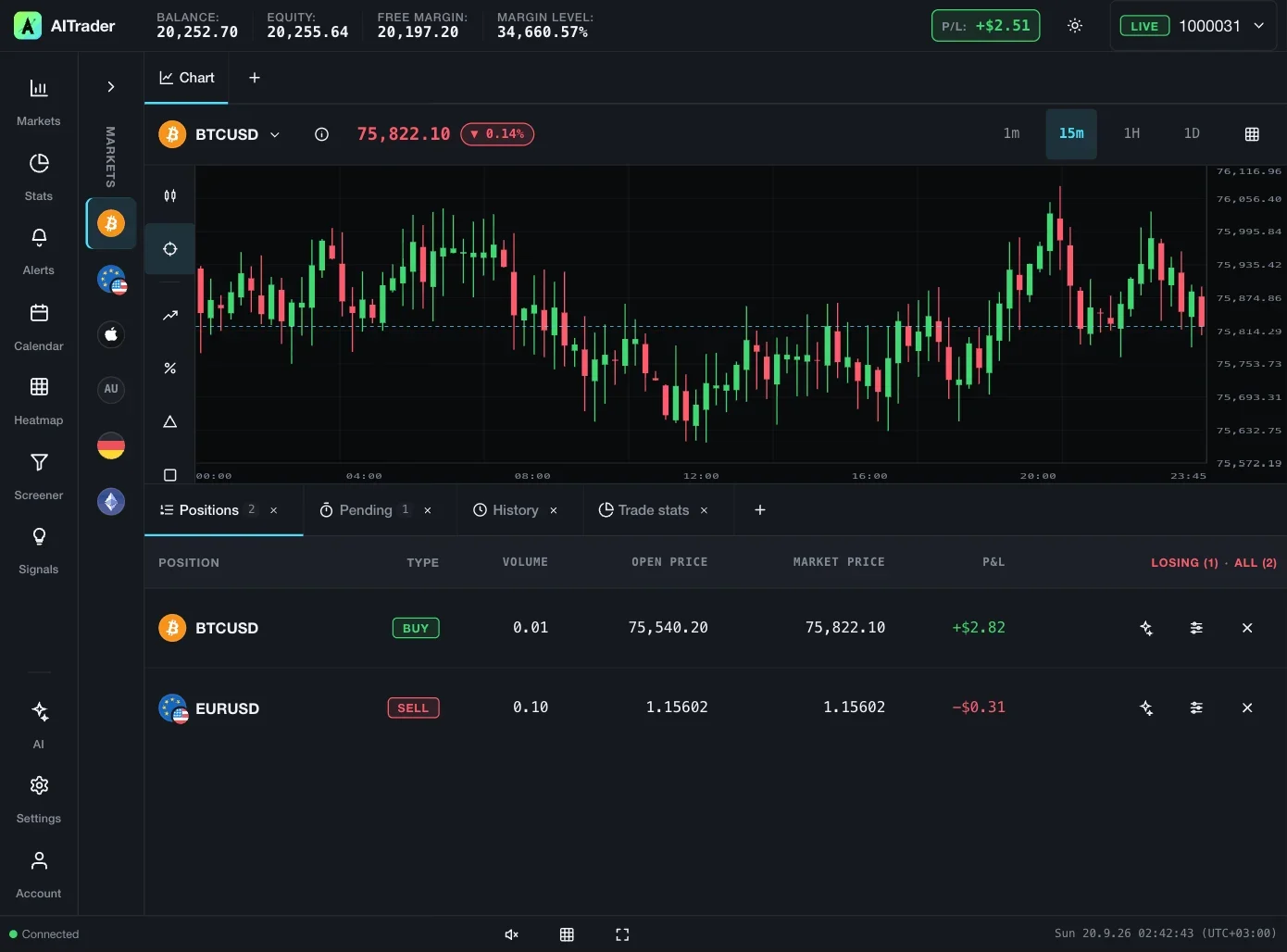The height and width of the screenshot is (952, 1287).
Task: Add a new chart tab
Action: [x=255, y=78]
